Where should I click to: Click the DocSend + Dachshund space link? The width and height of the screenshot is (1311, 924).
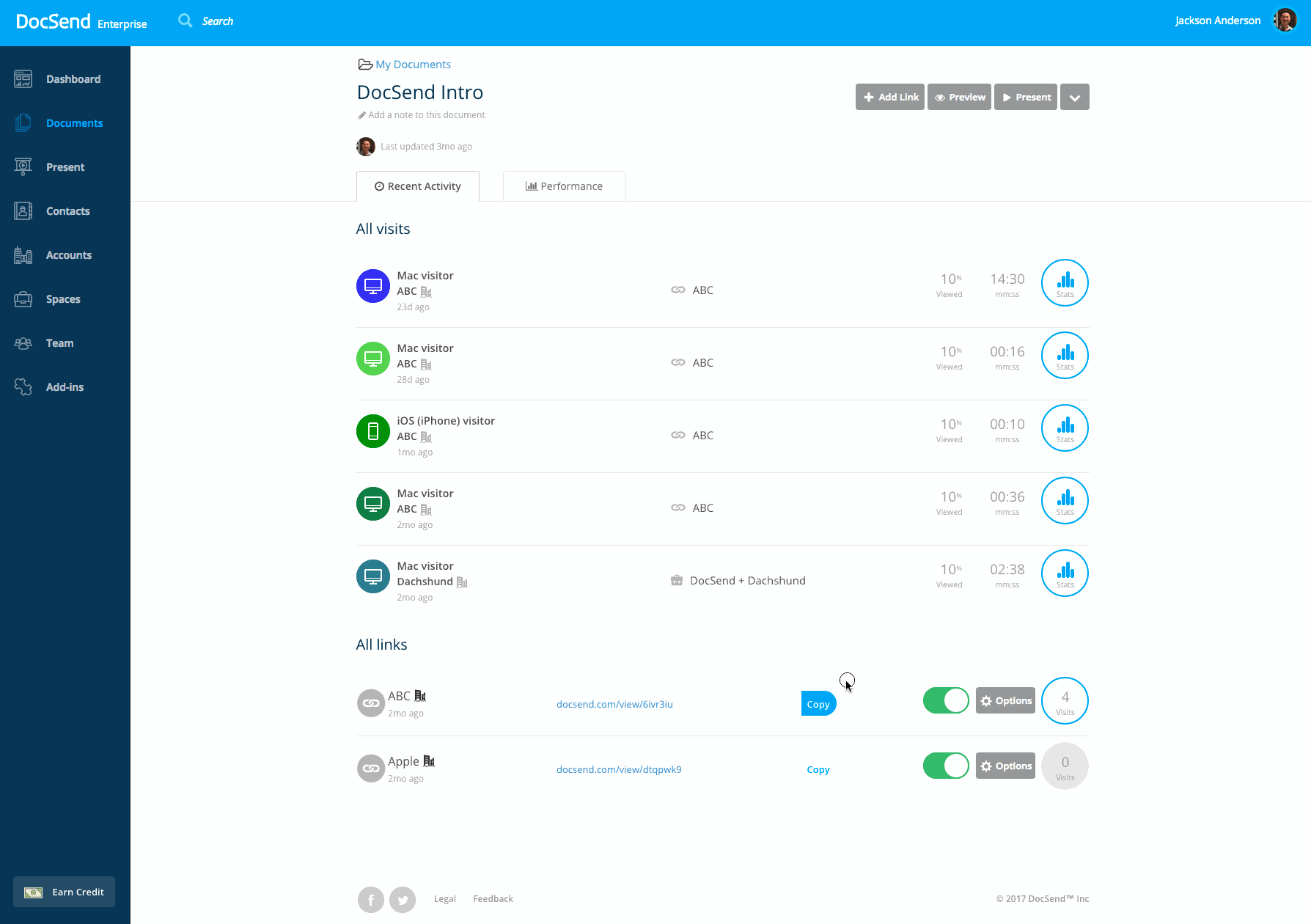(x=747, y=581)
